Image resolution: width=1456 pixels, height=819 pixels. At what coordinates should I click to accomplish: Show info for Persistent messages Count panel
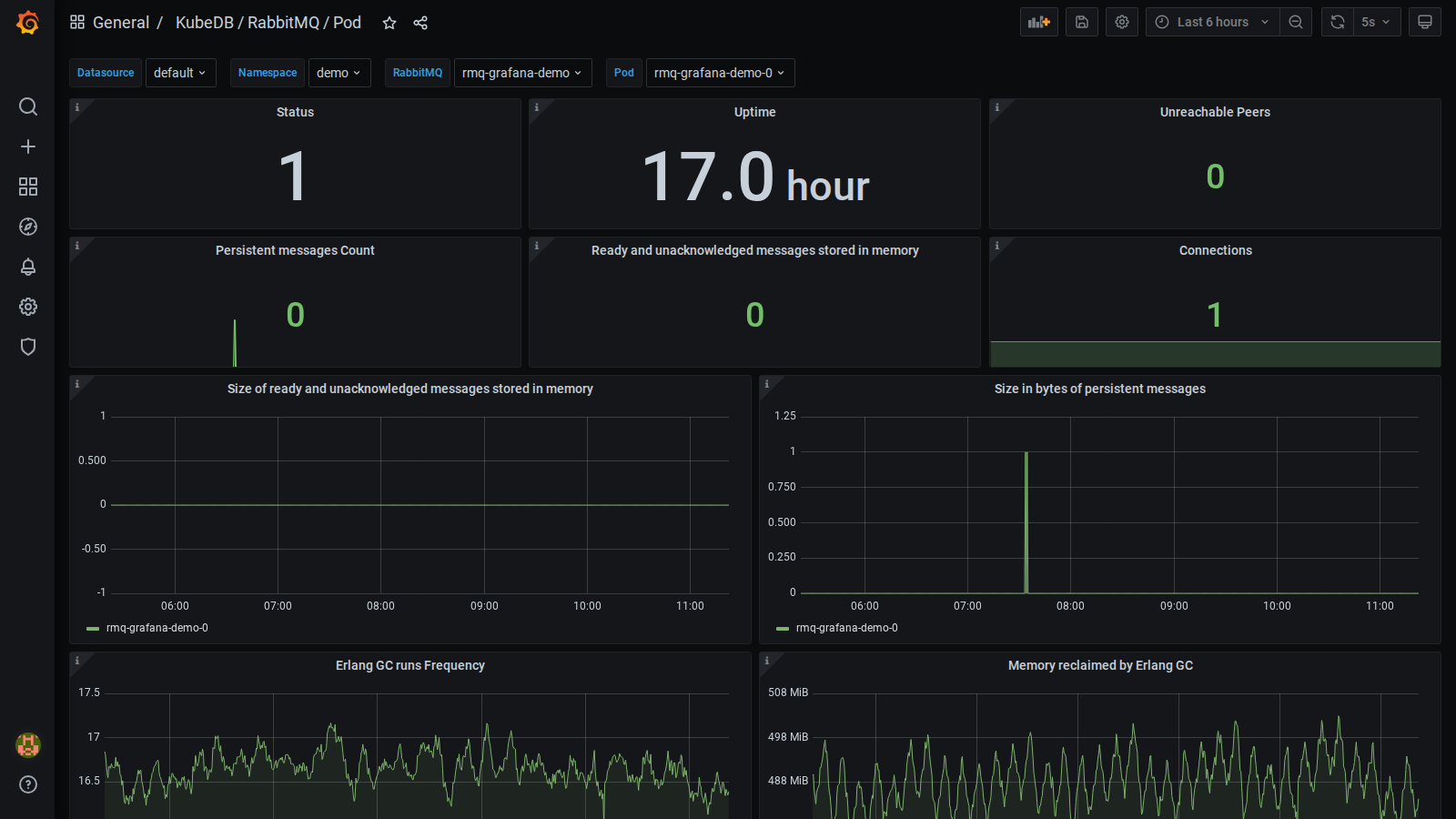(77, 246)
